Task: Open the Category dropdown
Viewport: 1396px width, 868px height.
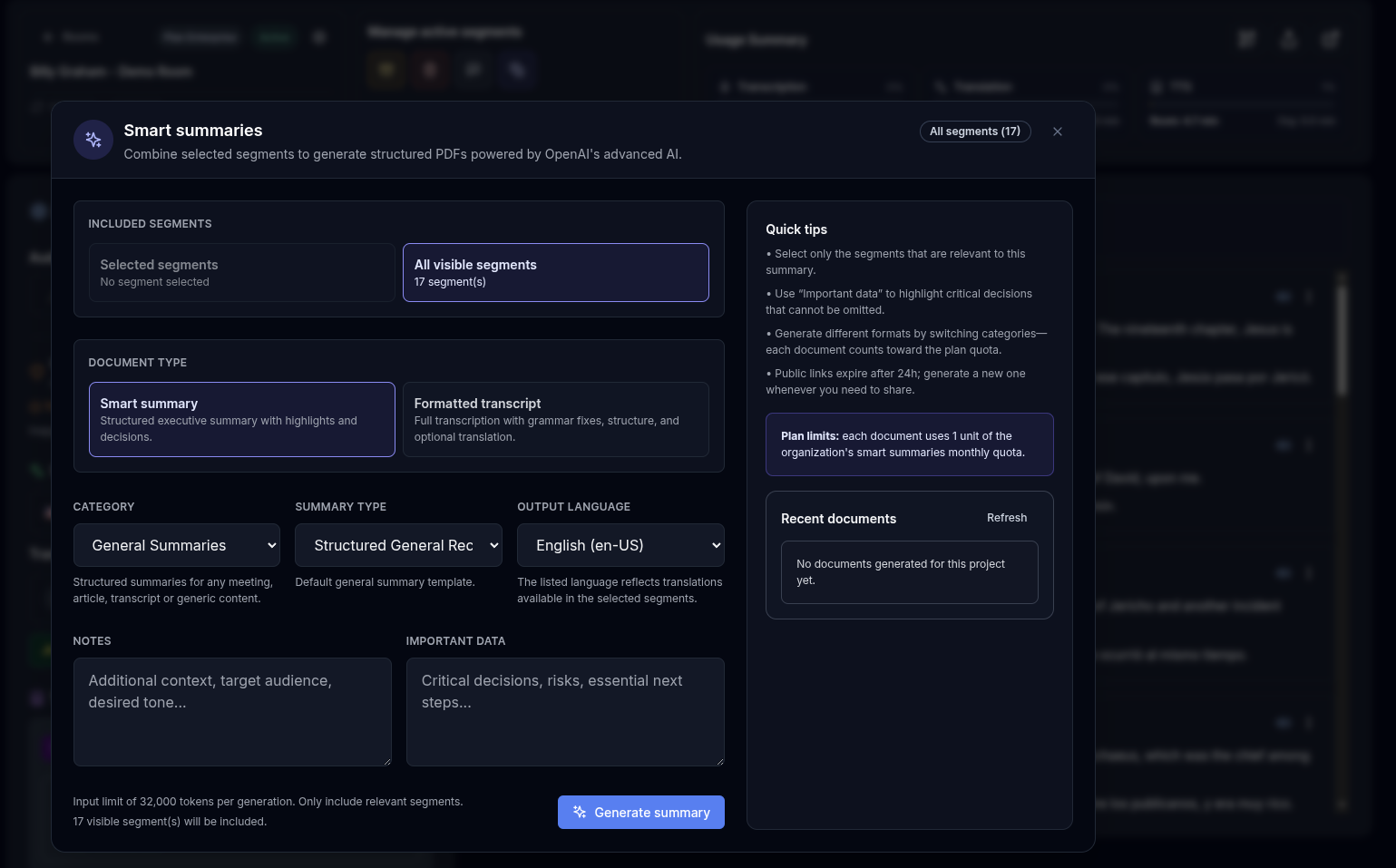Action: 176,545
